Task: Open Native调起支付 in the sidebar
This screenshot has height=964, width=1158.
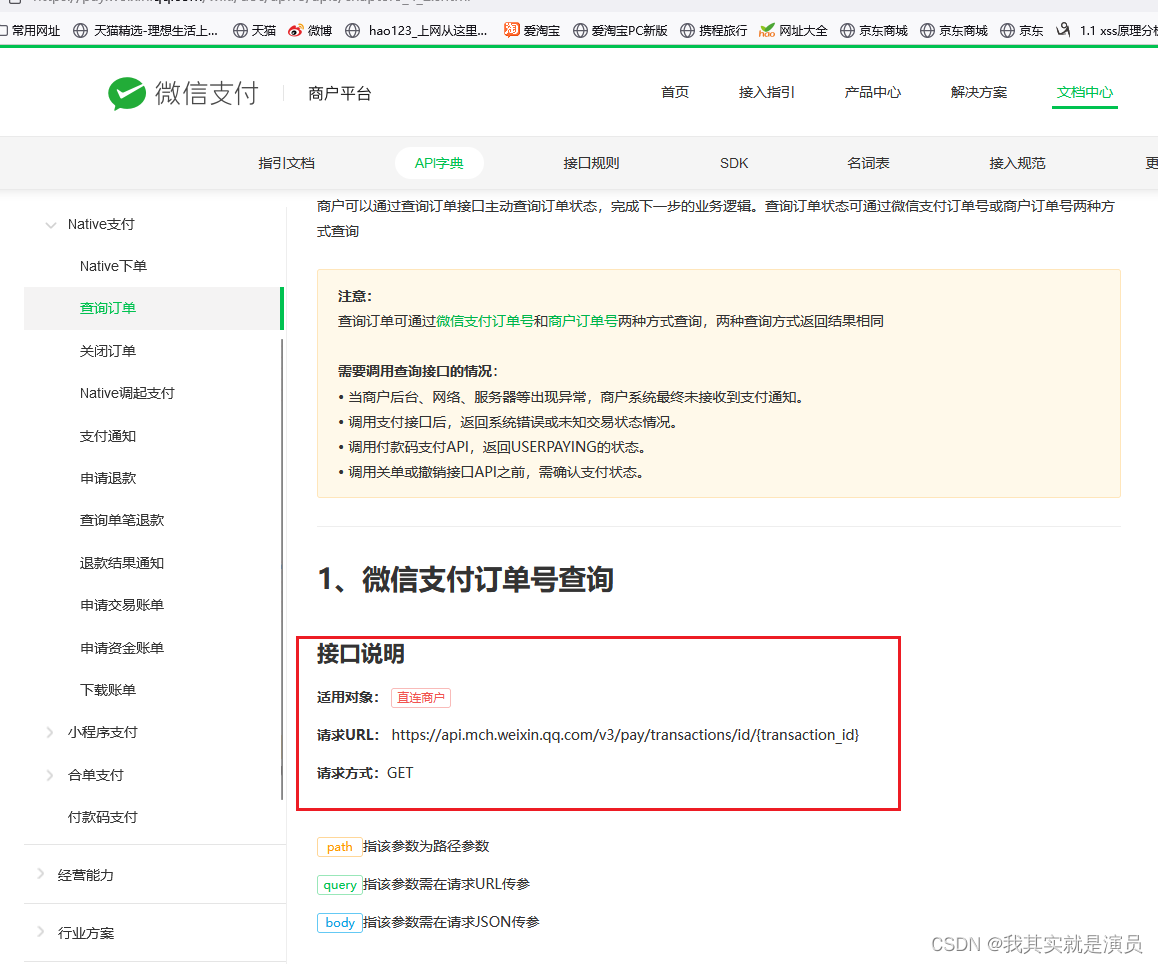Action: 127,393
